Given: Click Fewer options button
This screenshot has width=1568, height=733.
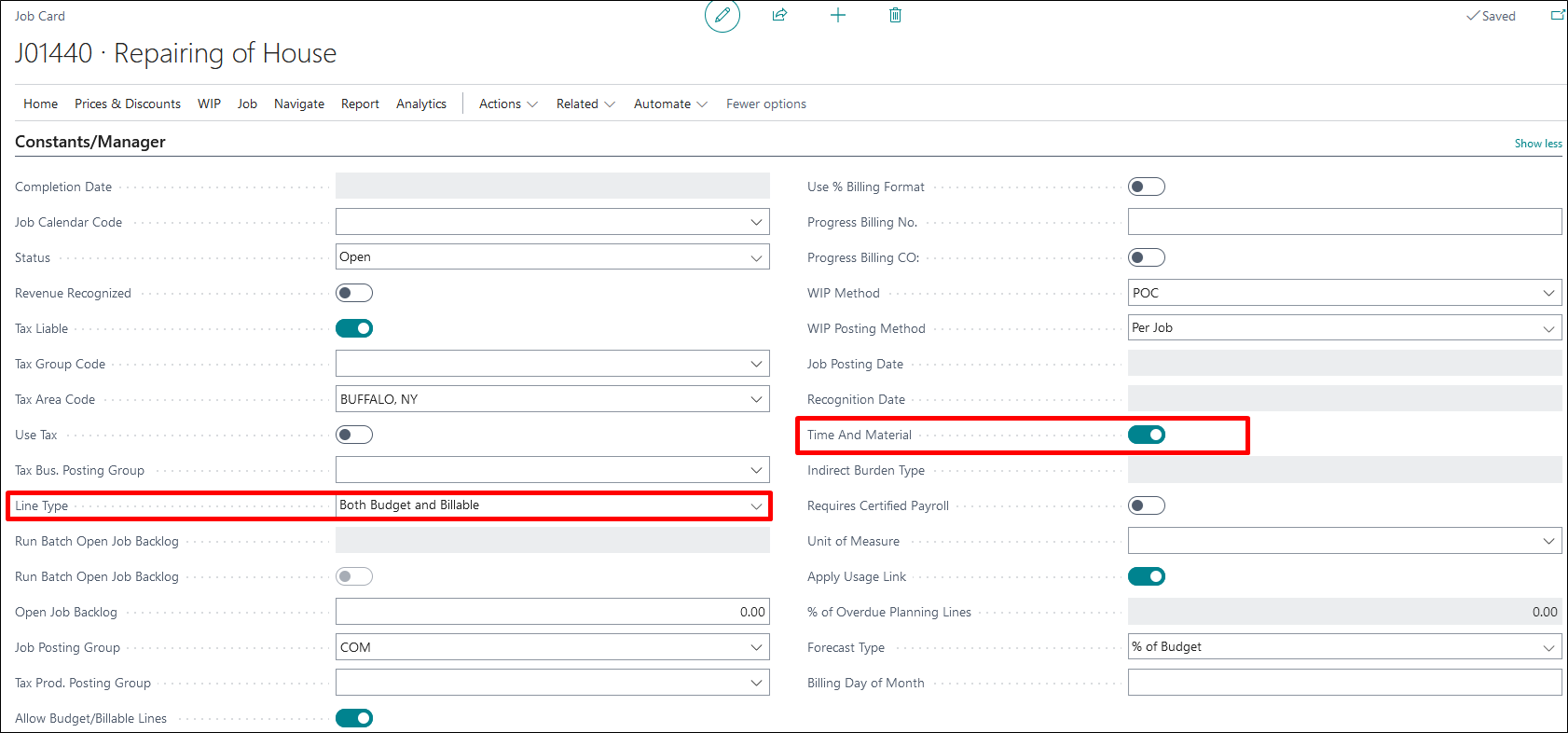Looking at the screenshot, I should click(765, 104).
